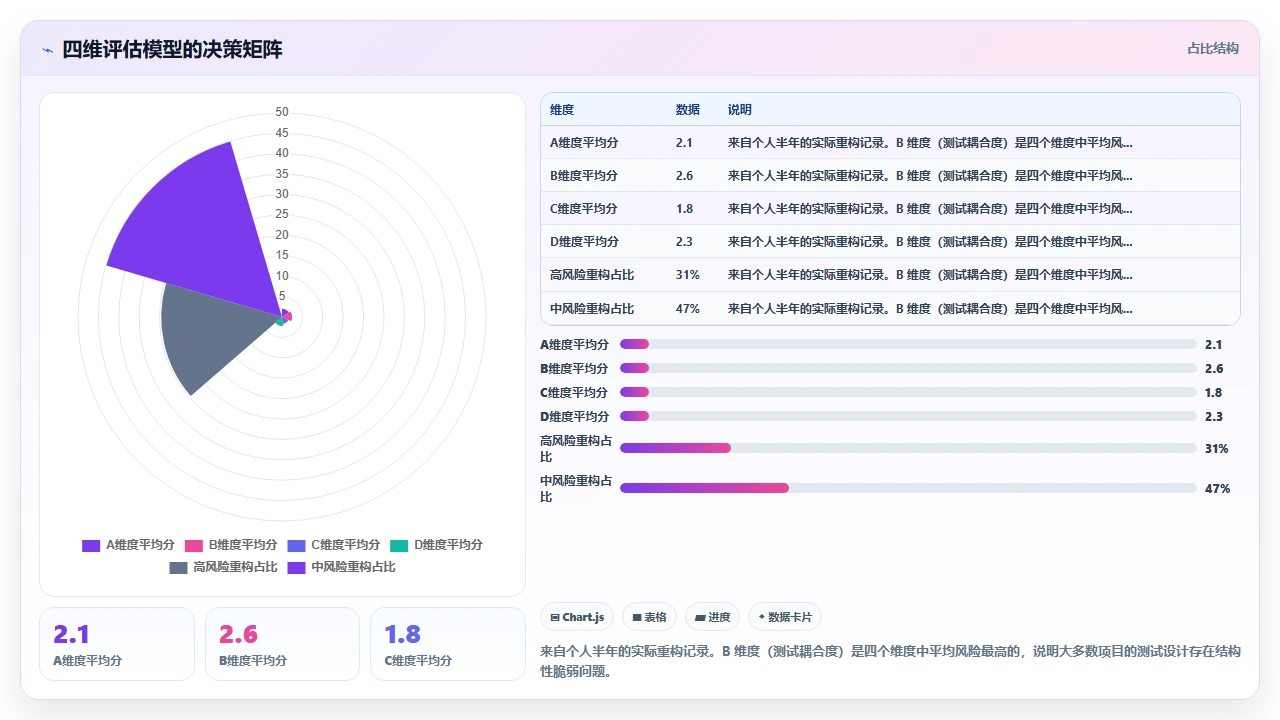Click the 47% value beside the progress bar
1280x720 pixels.
point(1217,489)
